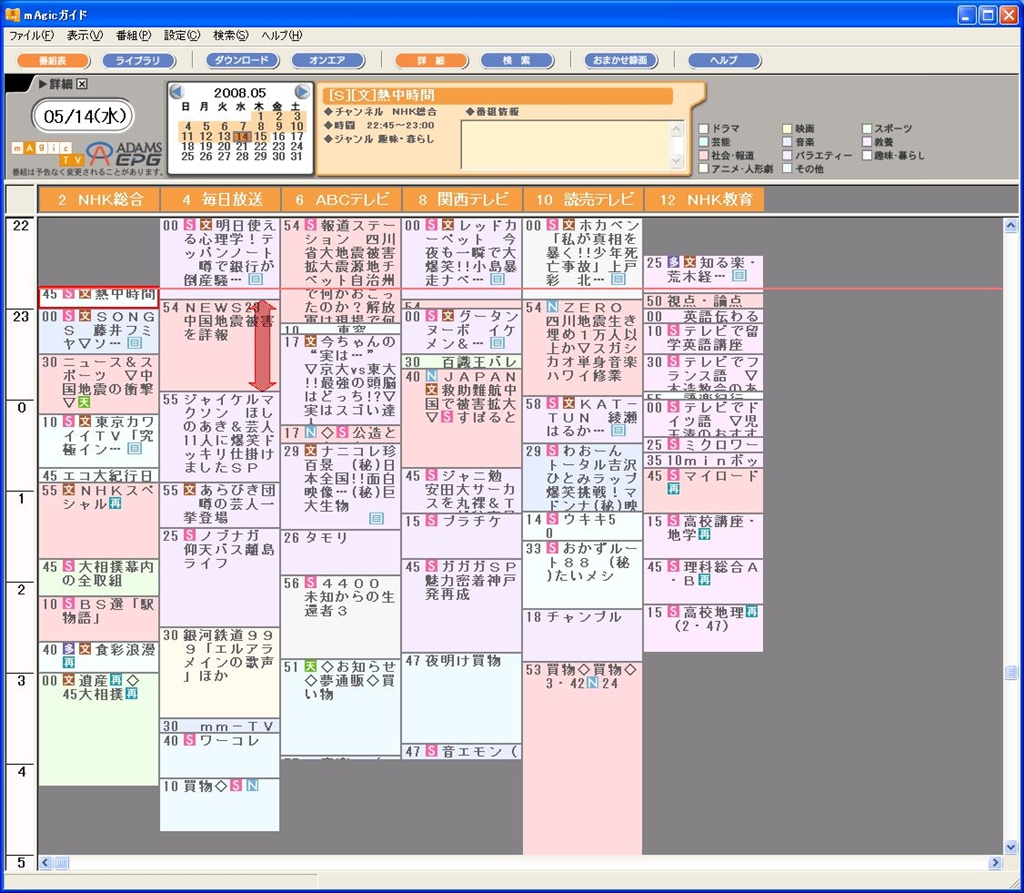Open detail icon in レッドカーペット program
The height and width of the screenshot is (893, 1024).
pos(497,280)
